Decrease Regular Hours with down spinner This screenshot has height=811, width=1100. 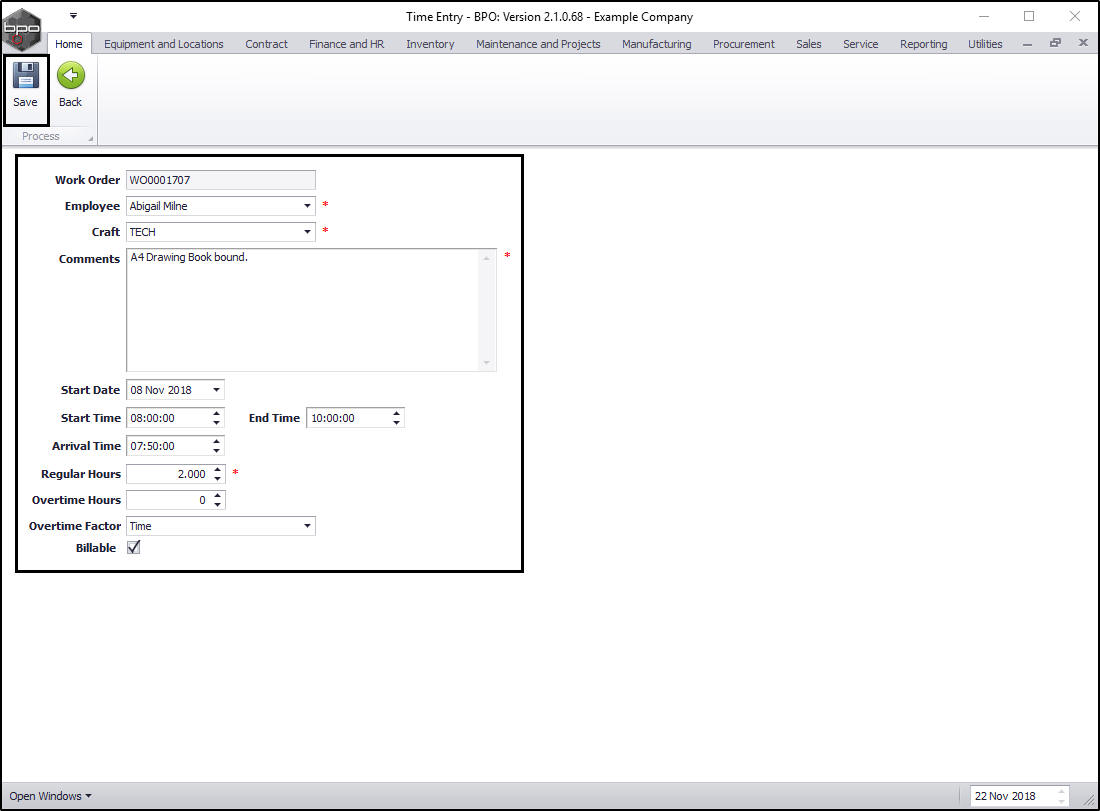(x=218, y=478)
